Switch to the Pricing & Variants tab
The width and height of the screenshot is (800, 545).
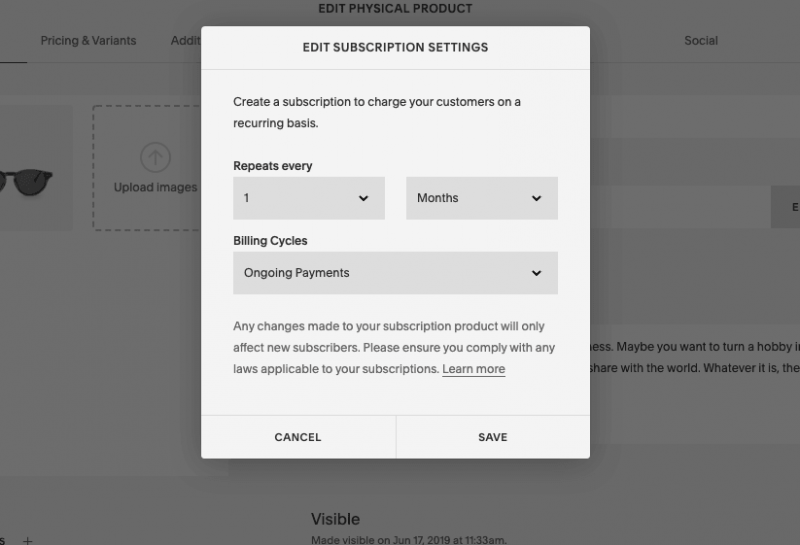pos(88,40)
